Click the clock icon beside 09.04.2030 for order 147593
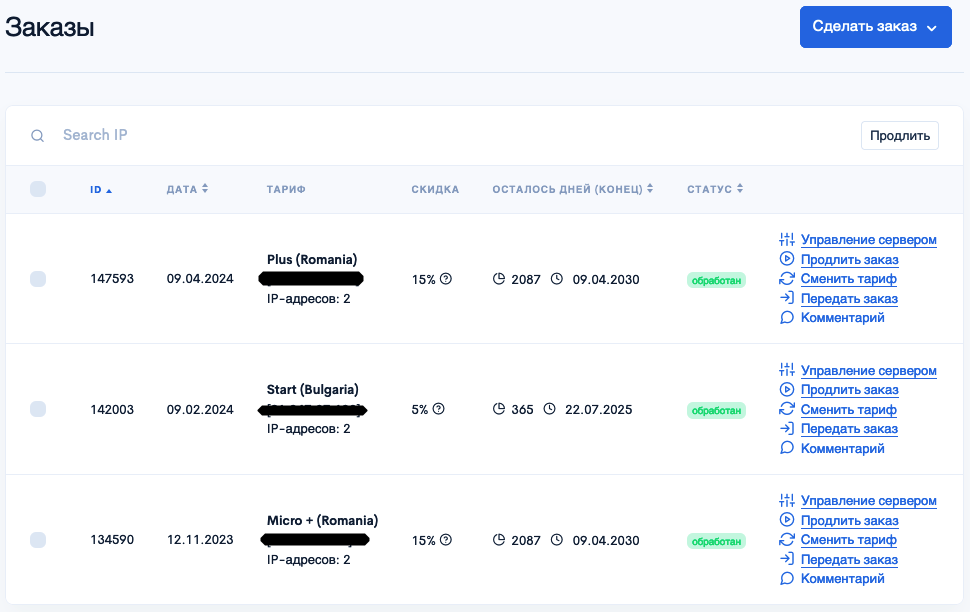Image resolution: width=970 pixels, height=612 pixels. (x=557, y=279)
